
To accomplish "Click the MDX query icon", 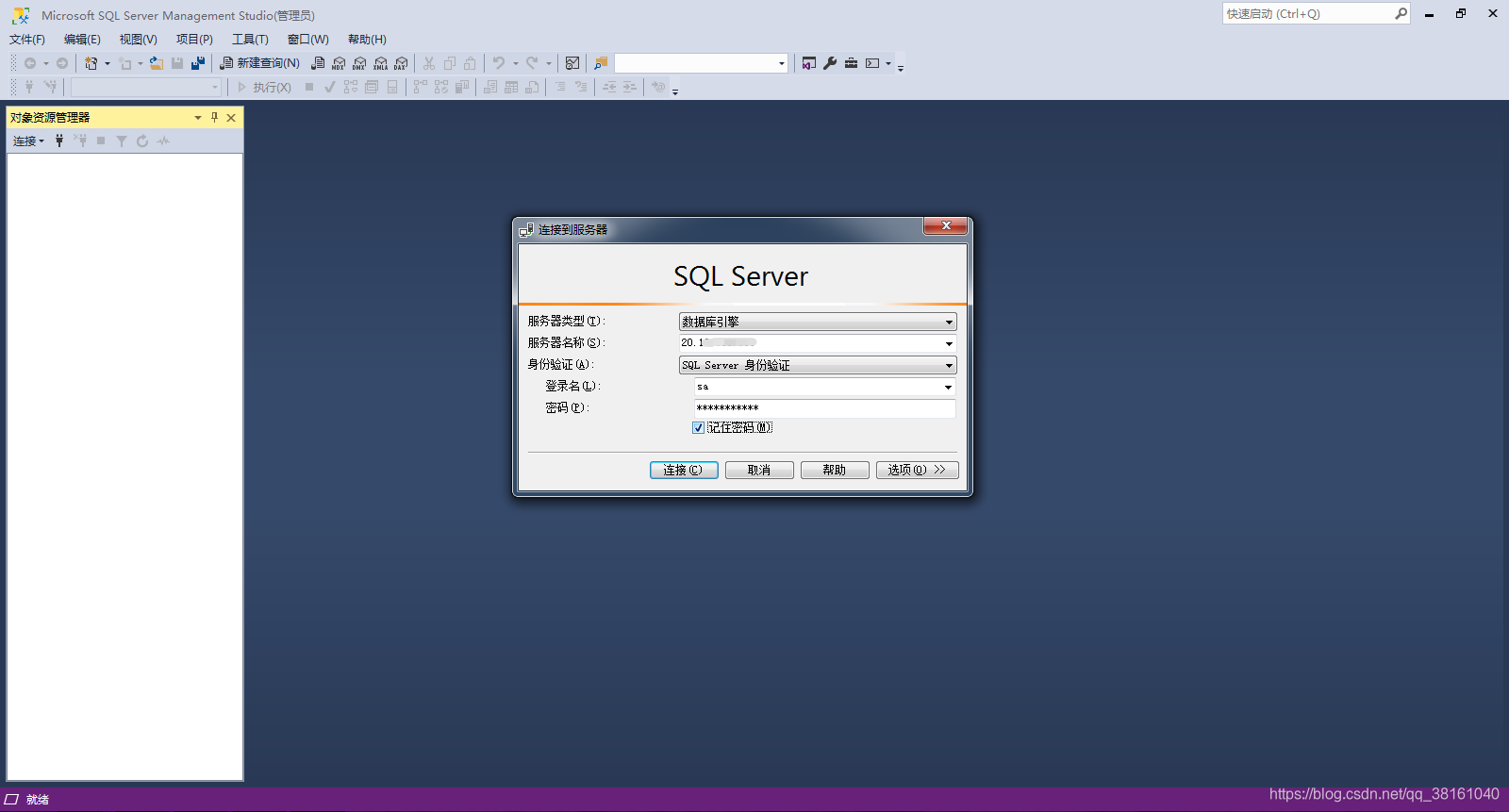I will click(x=339, y=63).
